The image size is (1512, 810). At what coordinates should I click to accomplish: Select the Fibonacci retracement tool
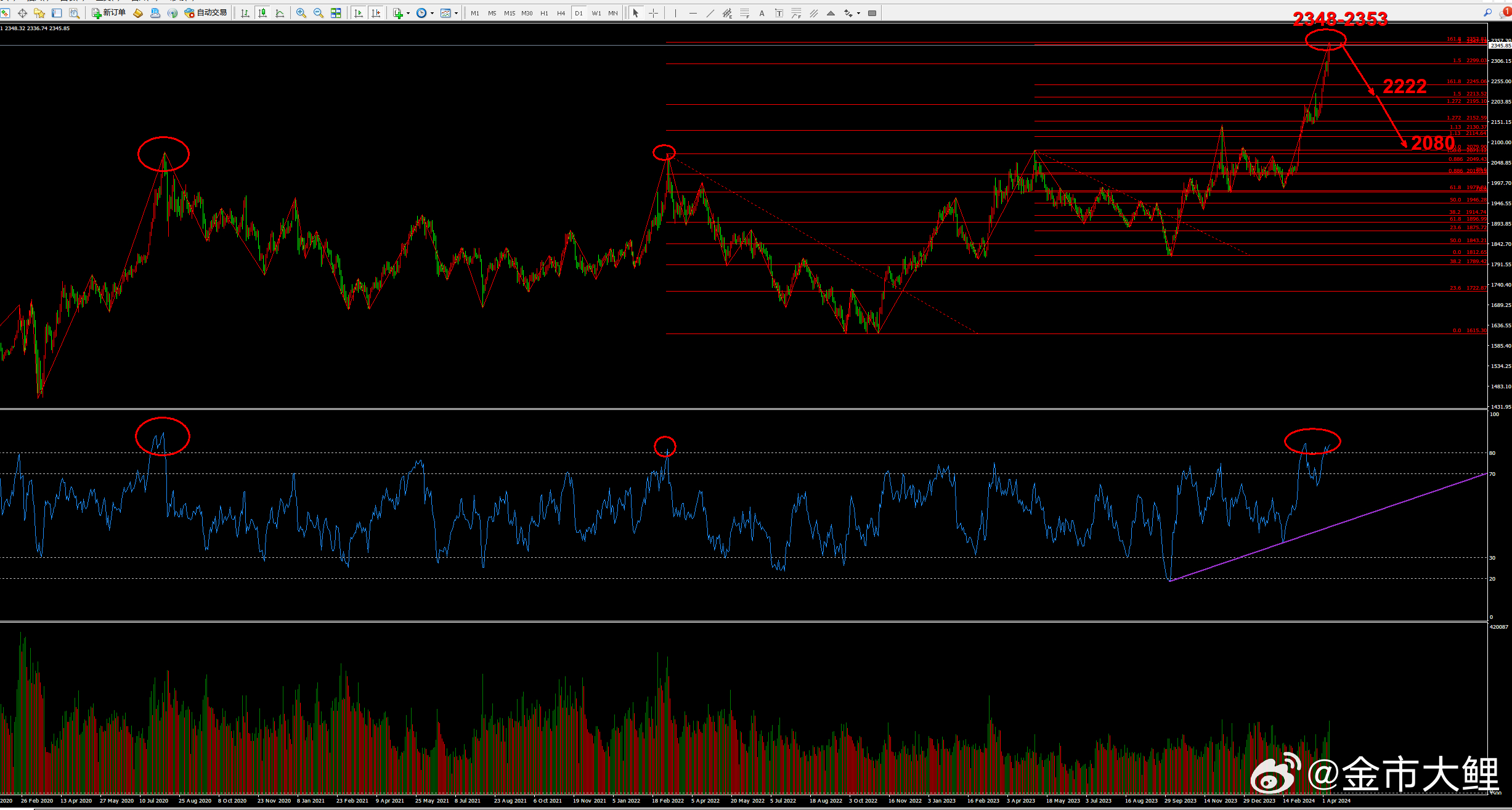pos(745,13)
